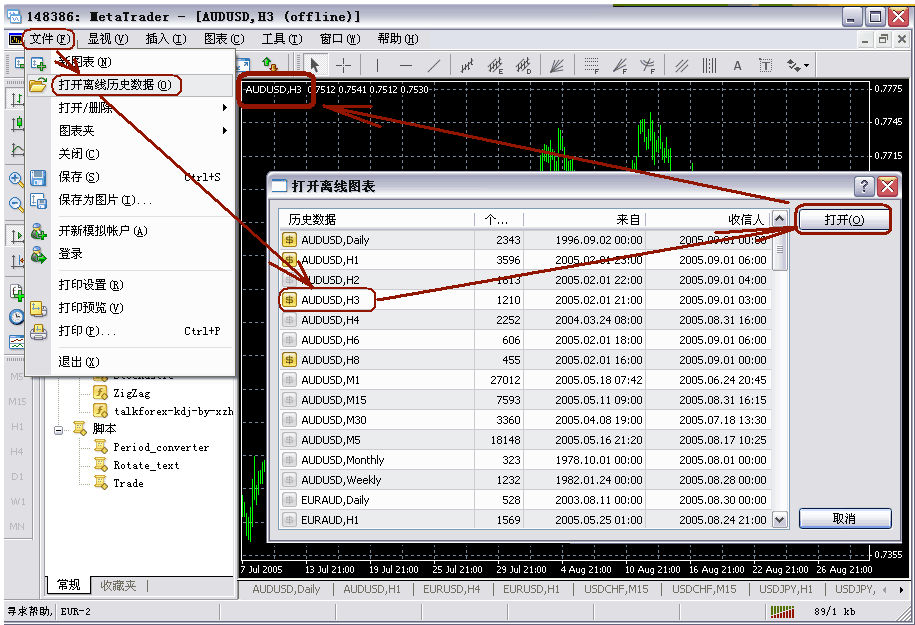Select 开新模拟帐户(A) menu entry
The image size is (915, 625).
[x=131, y=231]
